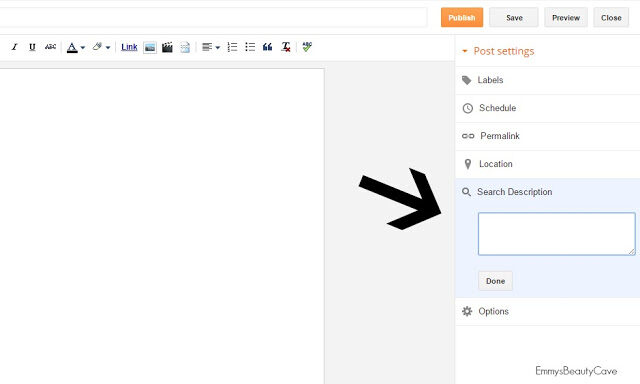The height and width of the screenshot is (384, 640).
Task: Open the Location setting
Action: point(548,164)
